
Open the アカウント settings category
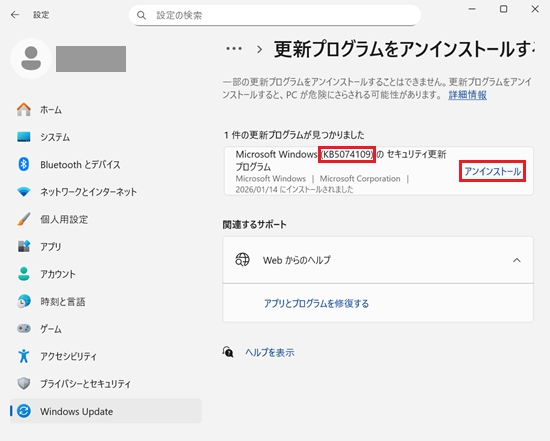click(x=106, y=274)
